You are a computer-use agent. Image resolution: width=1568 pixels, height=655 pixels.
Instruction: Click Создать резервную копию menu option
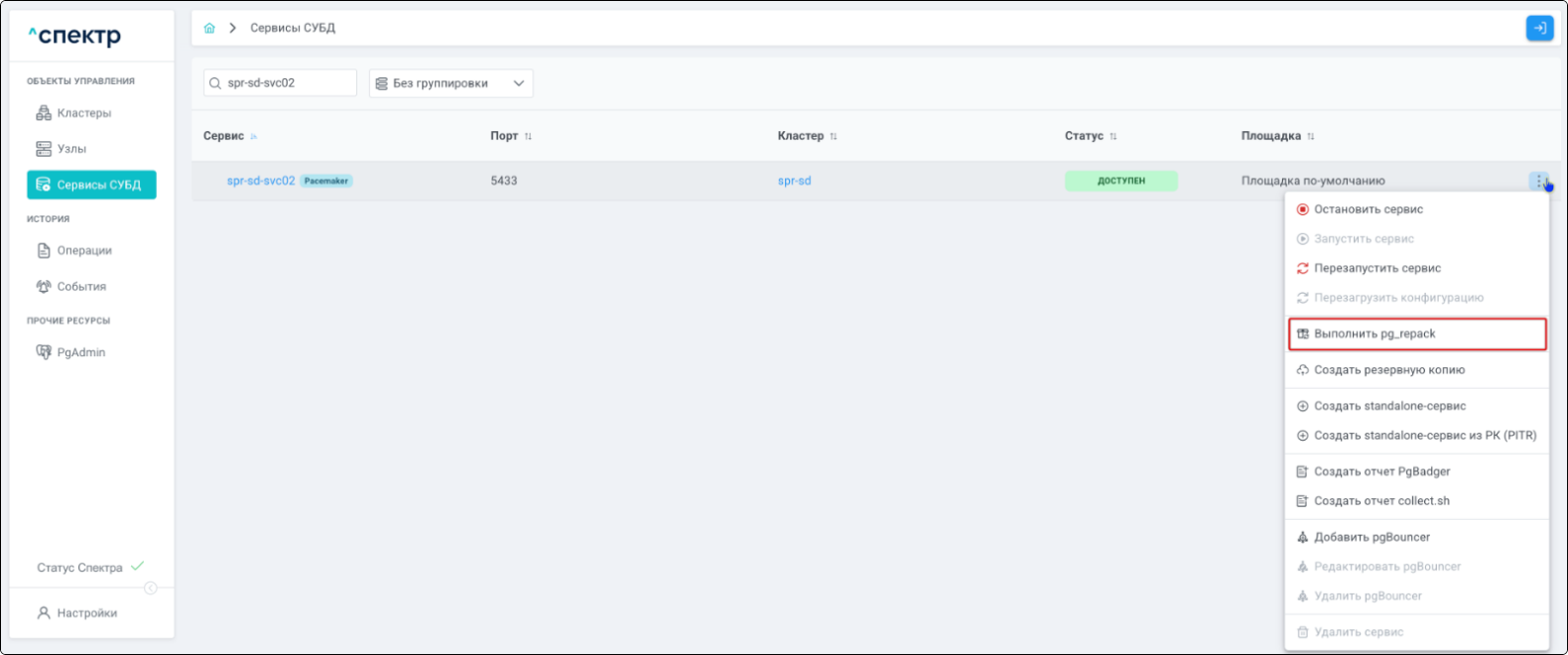tap(1388, 370)
